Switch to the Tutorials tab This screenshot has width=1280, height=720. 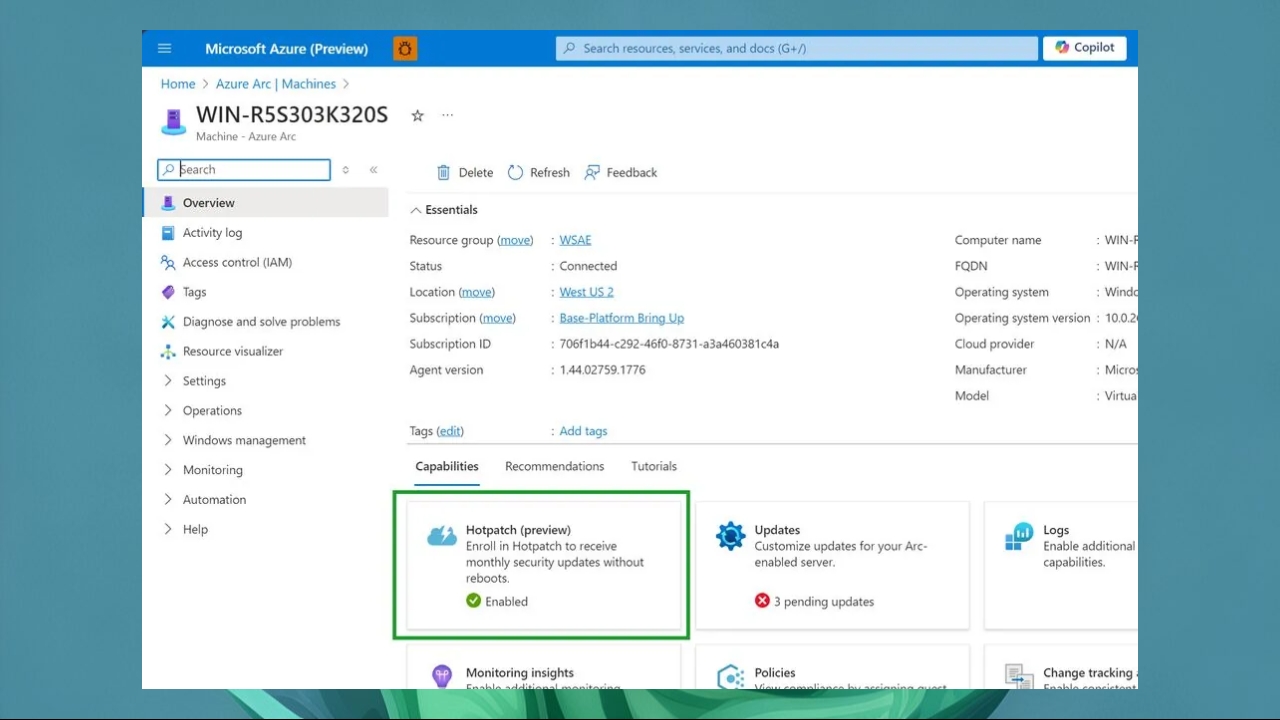[654, 466]
